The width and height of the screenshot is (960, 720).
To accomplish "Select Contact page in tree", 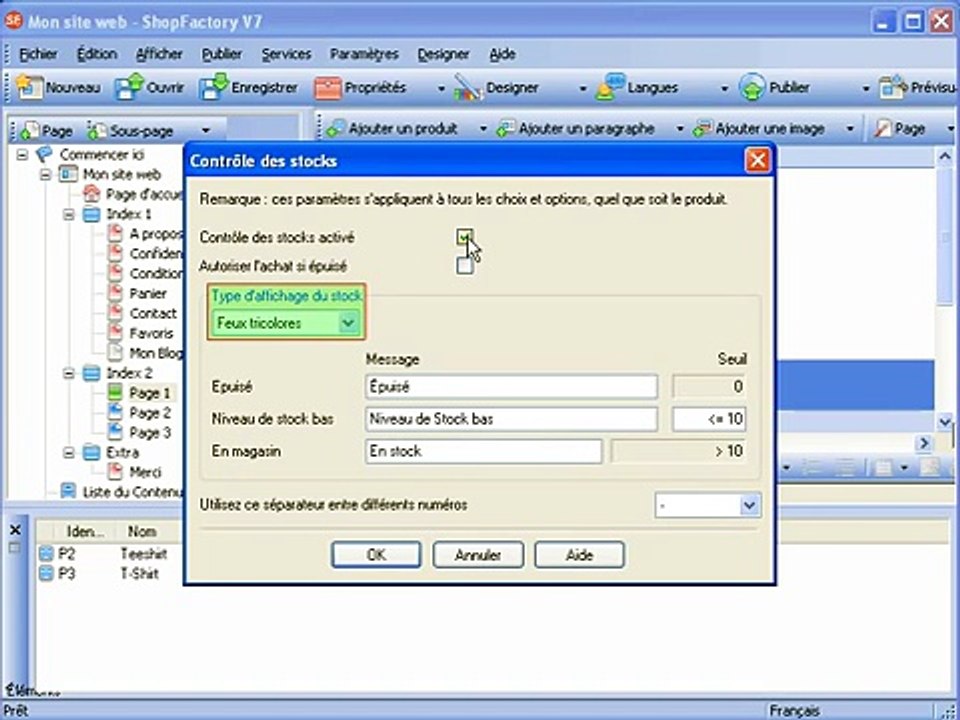I will [152, 313].
